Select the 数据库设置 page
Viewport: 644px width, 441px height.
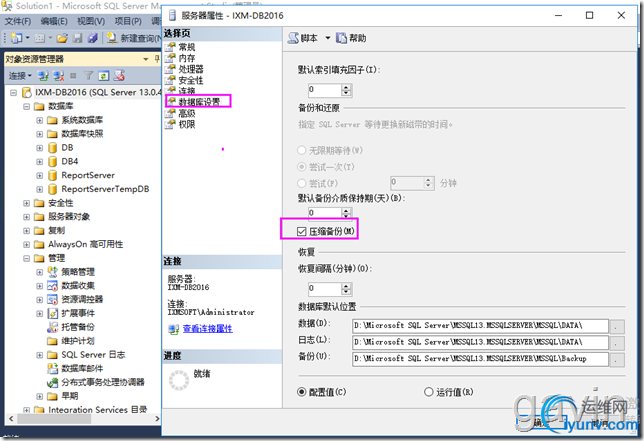198,101
